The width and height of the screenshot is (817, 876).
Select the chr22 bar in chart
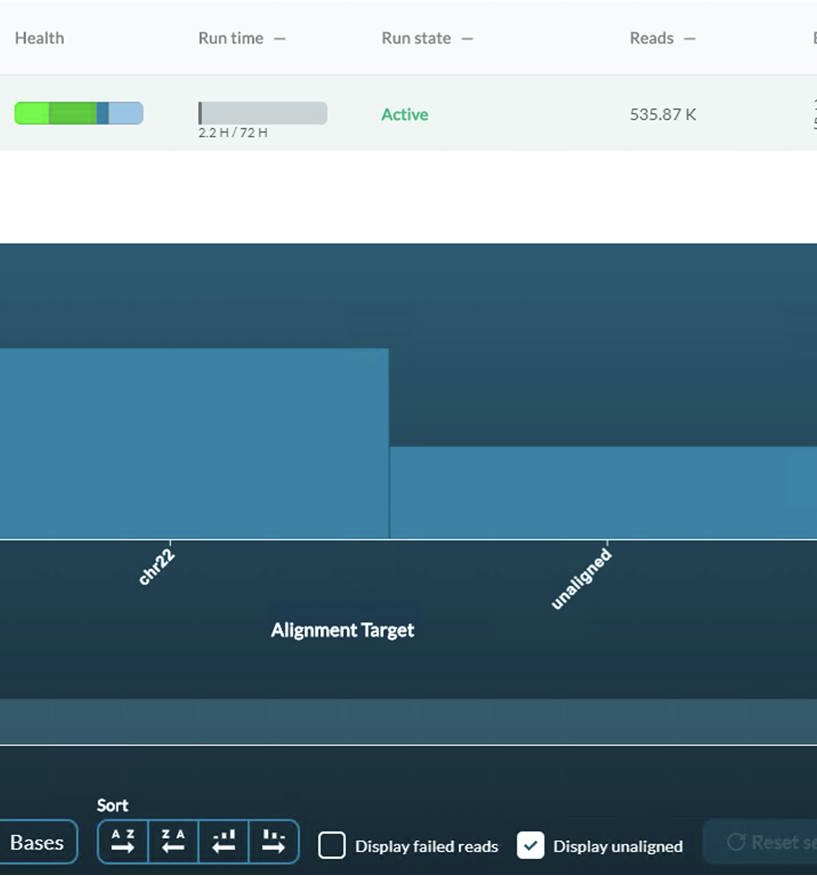194,444
